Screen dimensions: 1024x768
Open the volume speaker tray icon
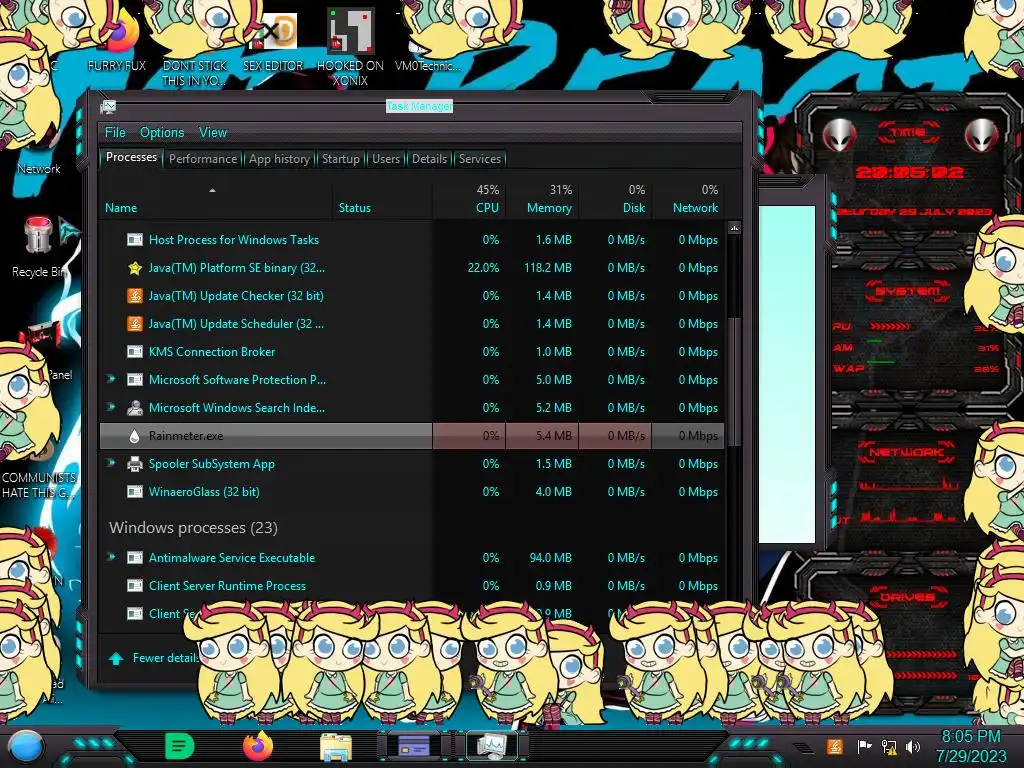913,746
